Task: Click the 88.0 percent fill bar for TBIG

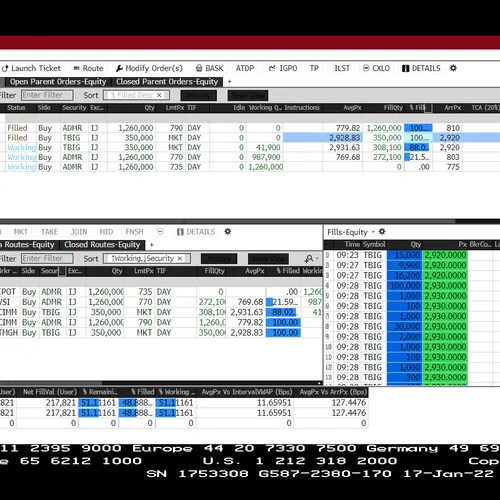Action: coord(418,147)
